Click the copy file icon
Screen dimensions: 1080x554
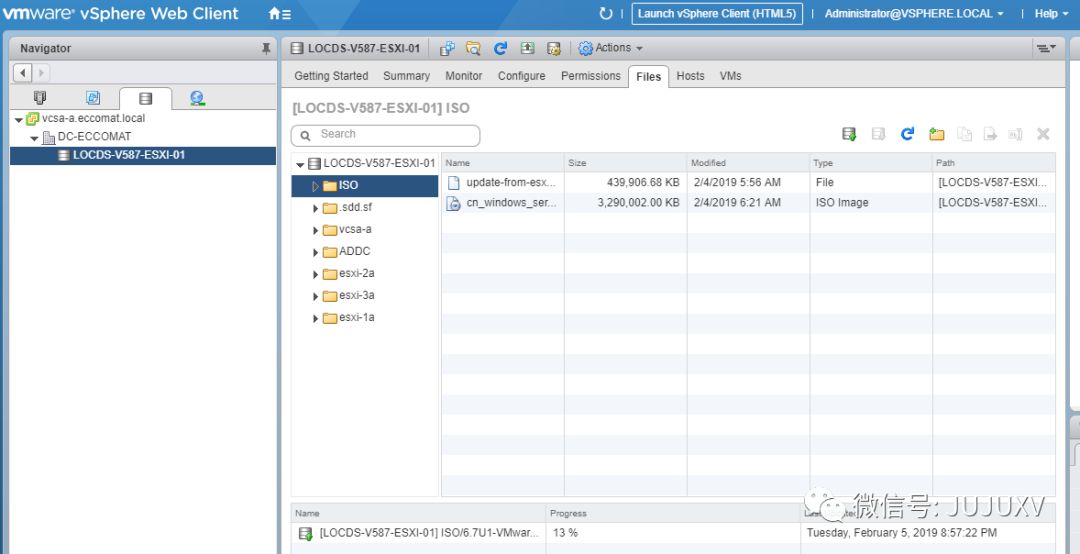(x=964, y=134)
